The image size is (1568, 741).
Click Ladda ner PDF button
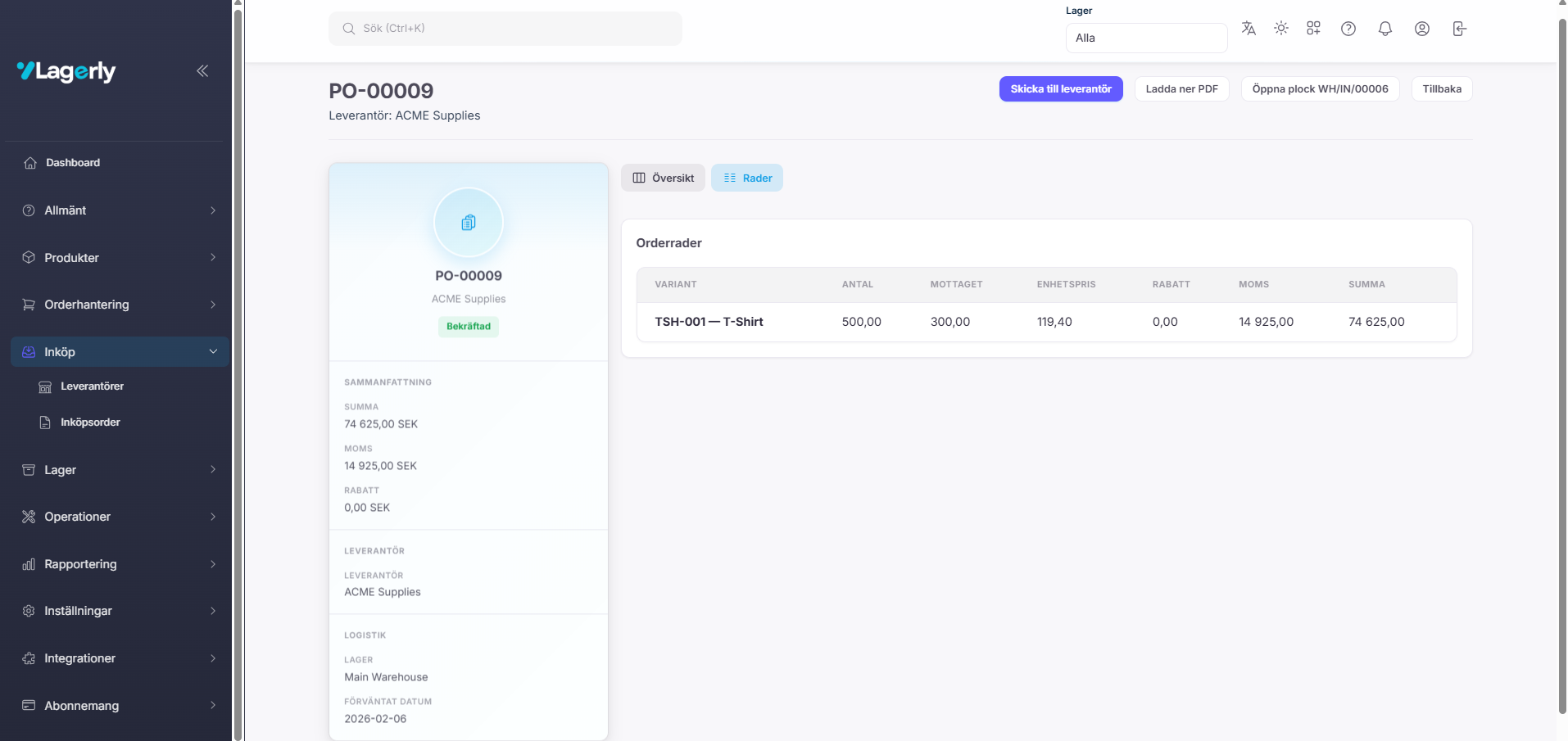[x=1181, y=89]
